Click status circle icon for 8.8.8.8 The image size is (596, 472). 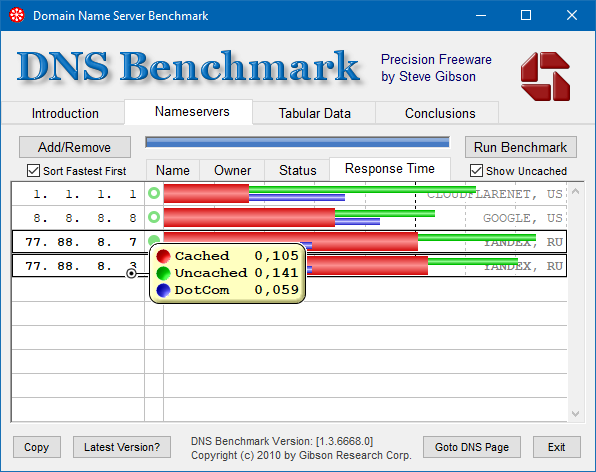(154, 217)
